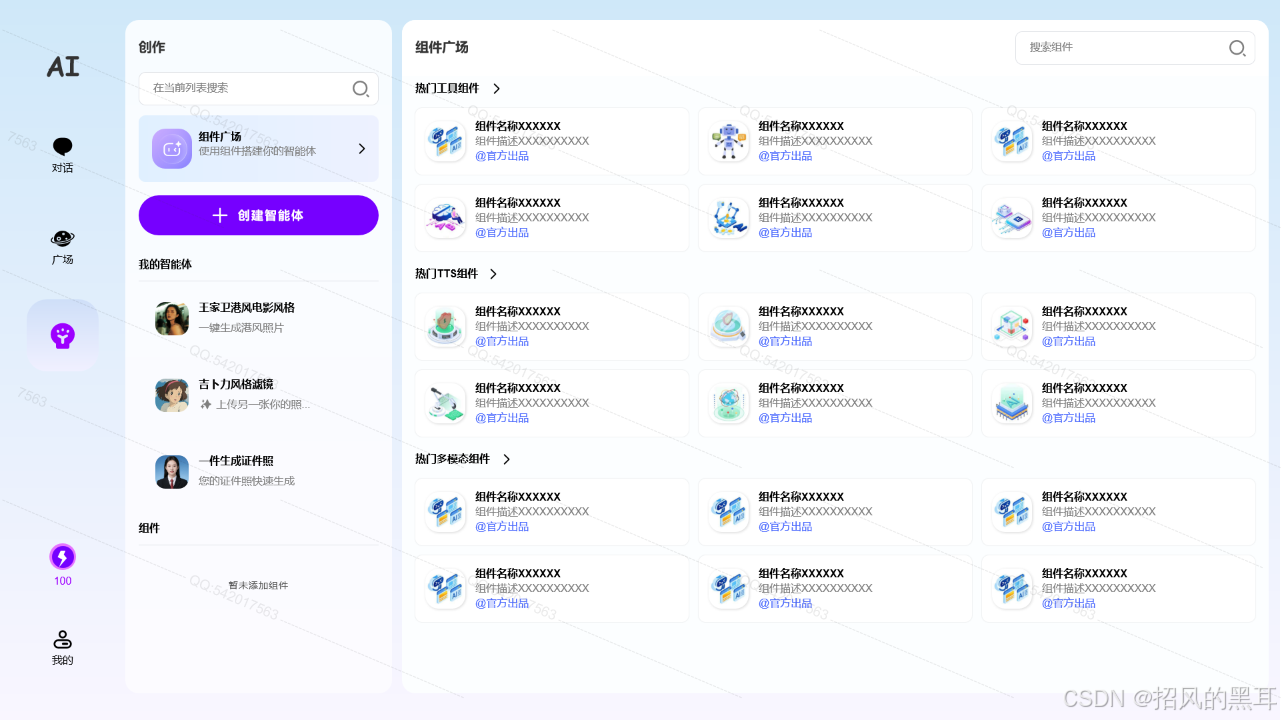
Task: Select the purple lightbulb creation sidebar icon
Action: (63, 336)
